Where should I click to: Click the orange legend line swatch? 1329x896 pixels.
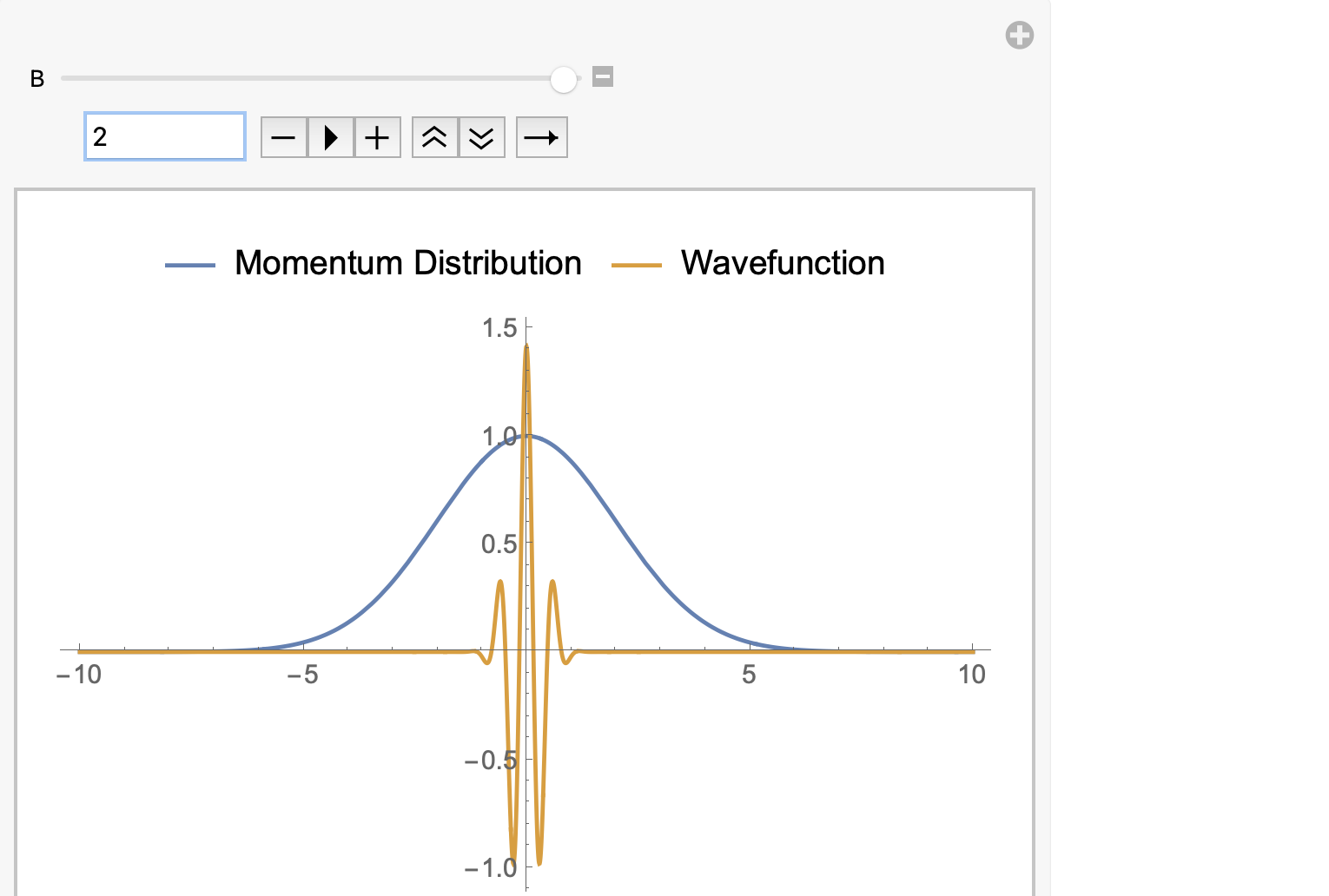point(636,265)
